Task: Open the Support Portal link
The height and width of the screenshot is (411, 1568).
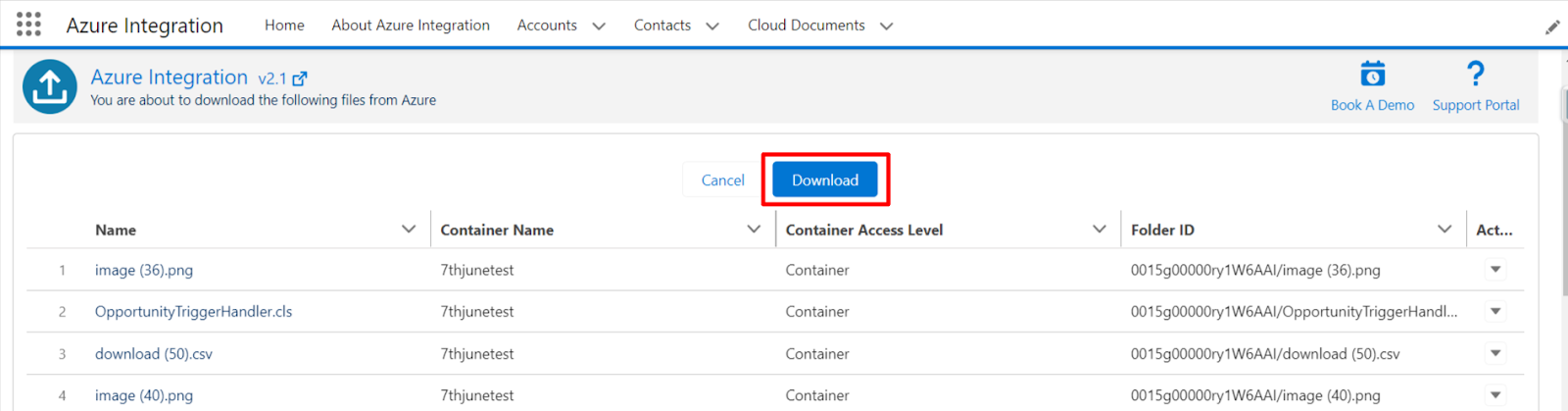Action: point(1476,105)
